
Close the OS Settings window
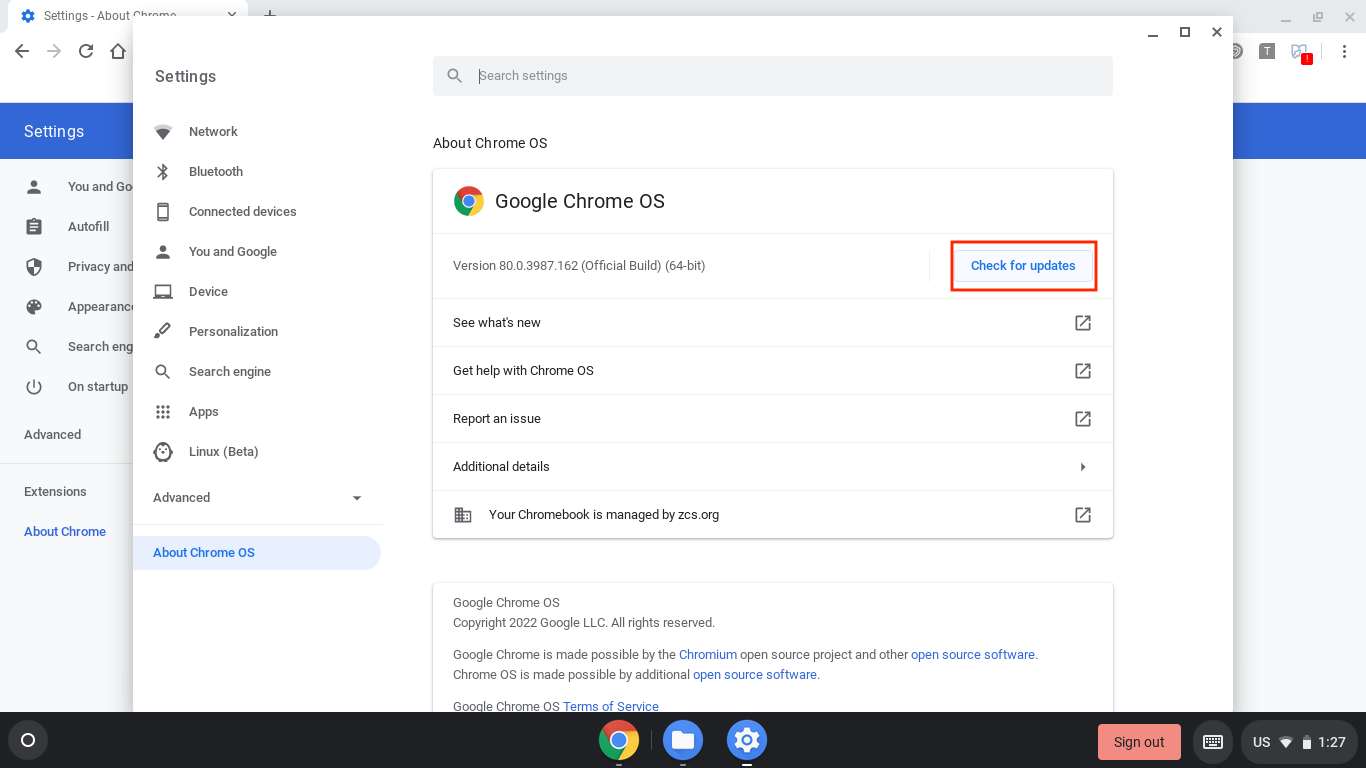1217,32
